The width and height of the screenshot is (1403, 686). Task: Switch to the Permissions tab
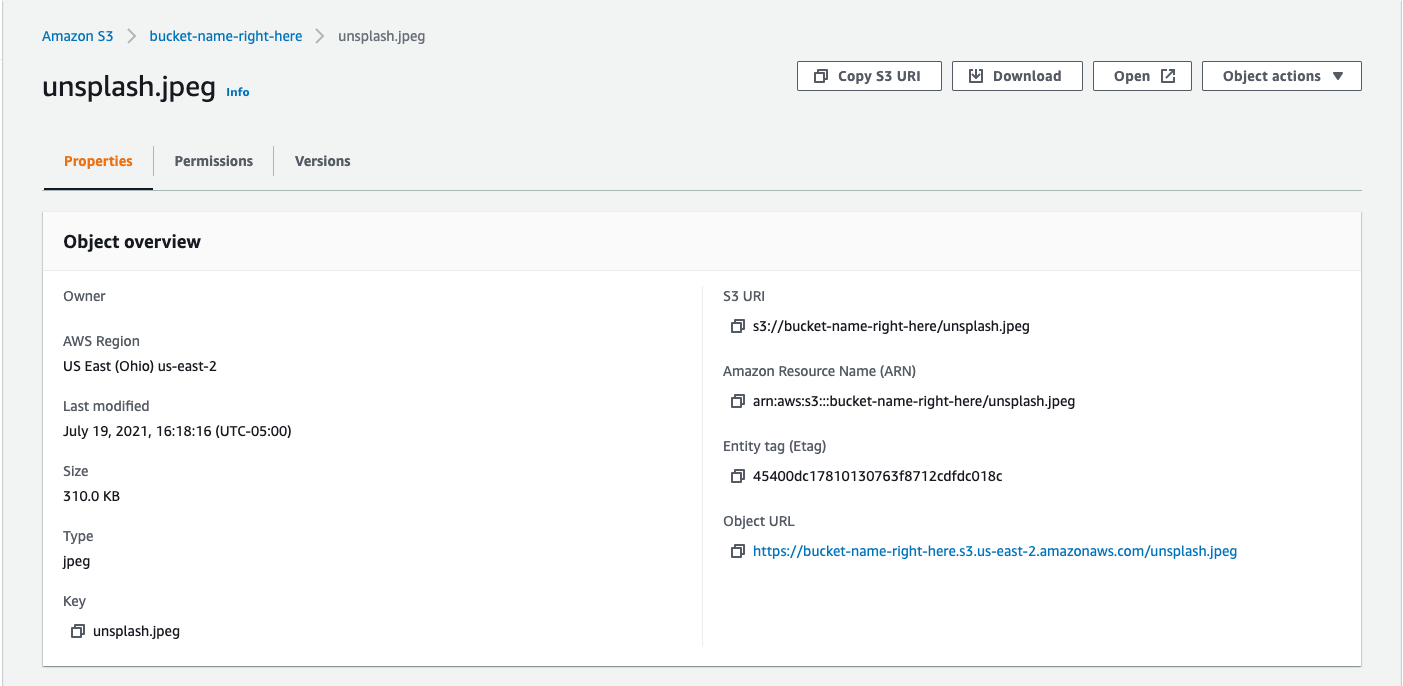214,161
